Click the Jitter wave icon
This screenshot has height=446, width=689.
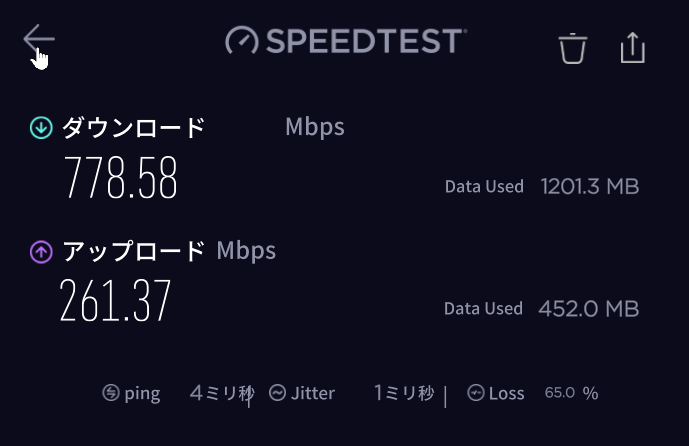(x=277, y=393)
